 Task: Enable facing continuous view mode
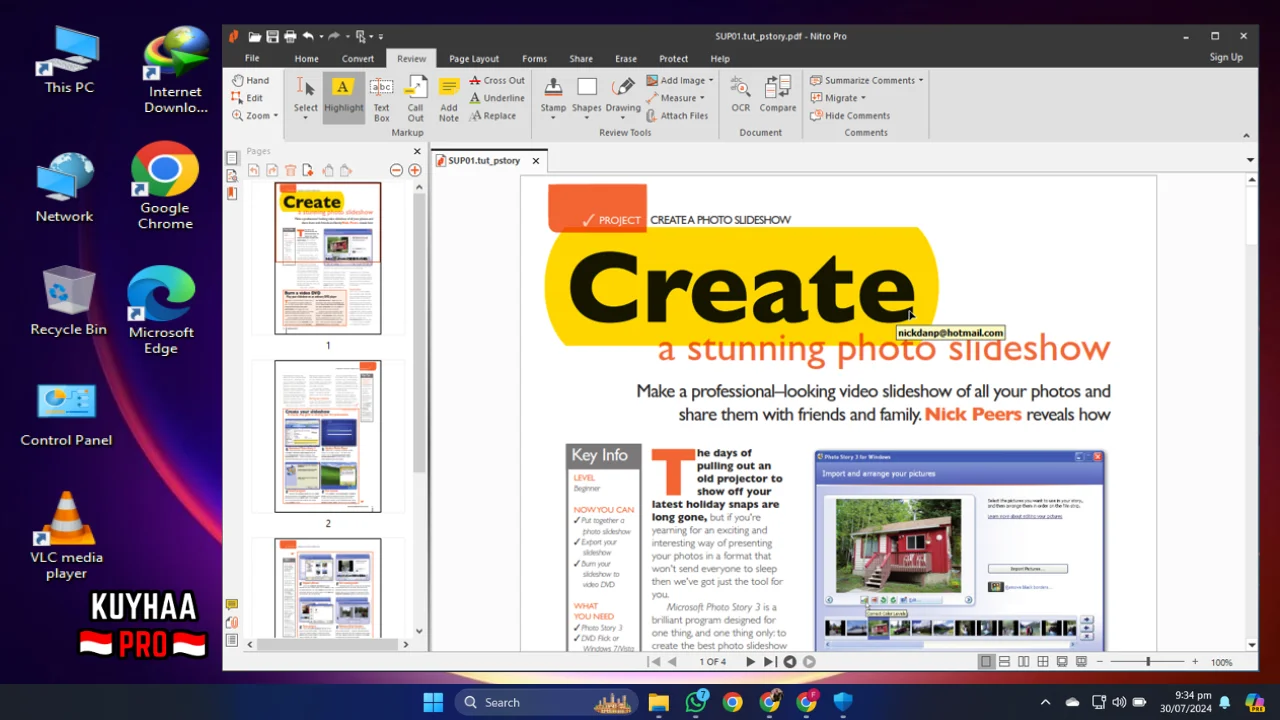pos(1042,662)
